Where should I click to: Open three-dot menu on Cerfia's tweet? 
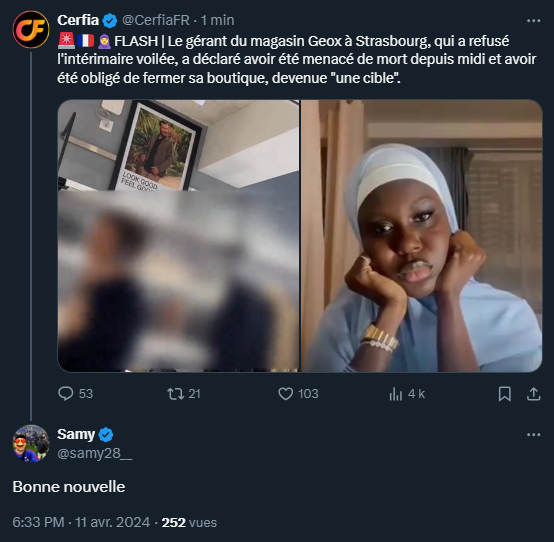coord(534,21)
